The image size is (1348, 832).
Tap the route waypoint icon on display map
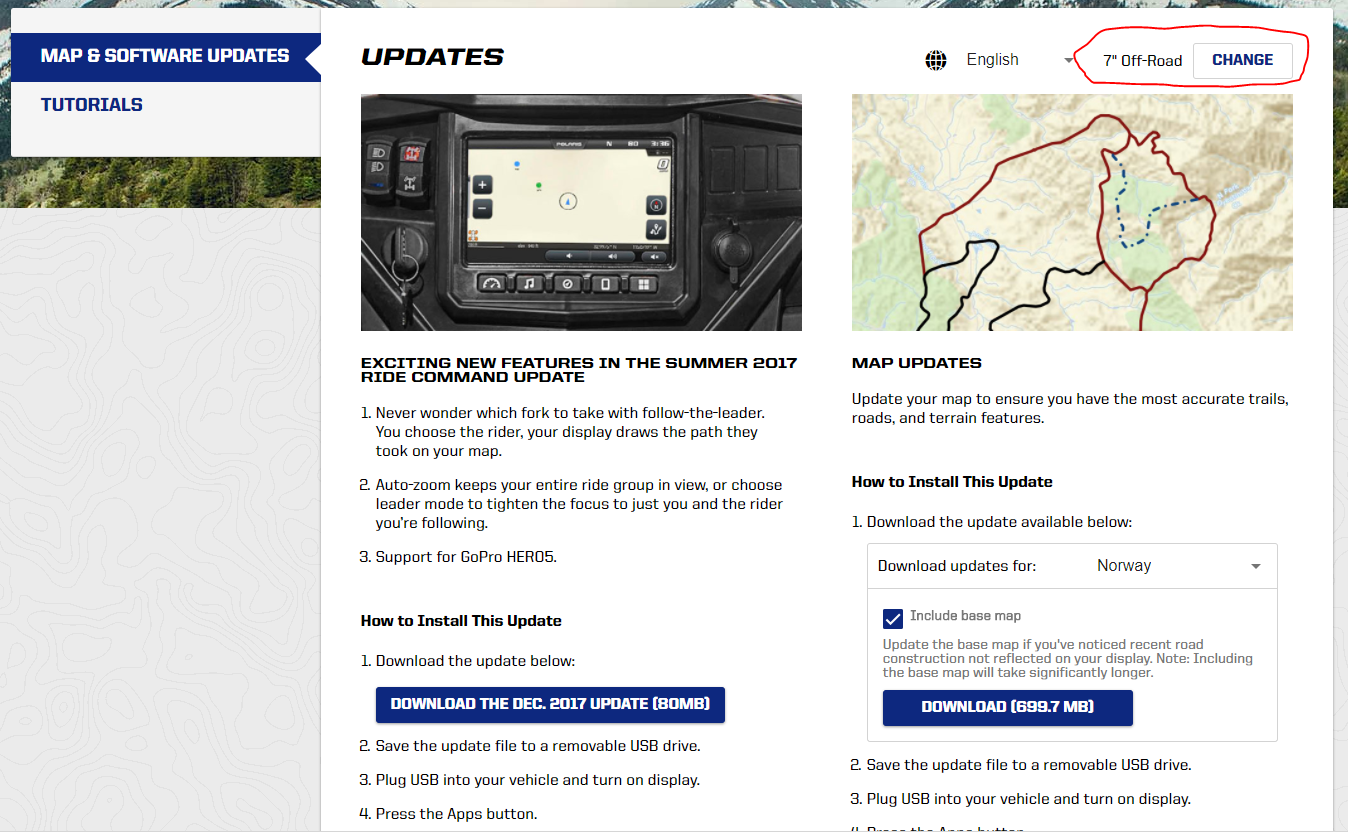click(x=655, y=230)
